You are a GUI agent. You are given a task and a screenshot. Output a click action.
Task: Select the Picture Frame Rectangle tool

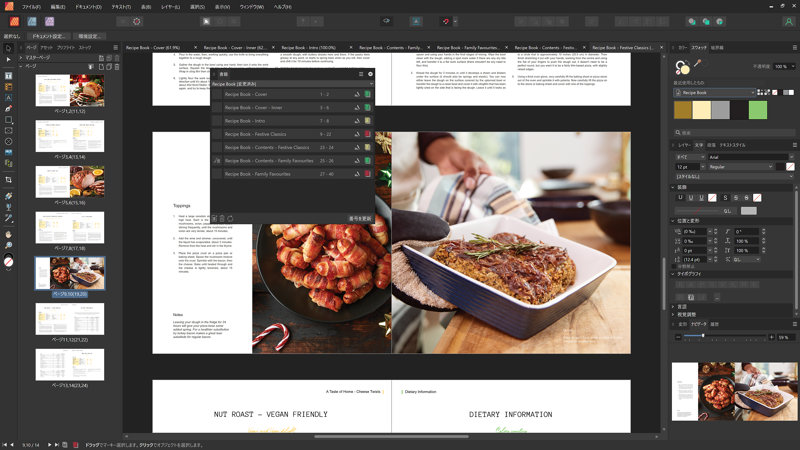click(8, 131)
